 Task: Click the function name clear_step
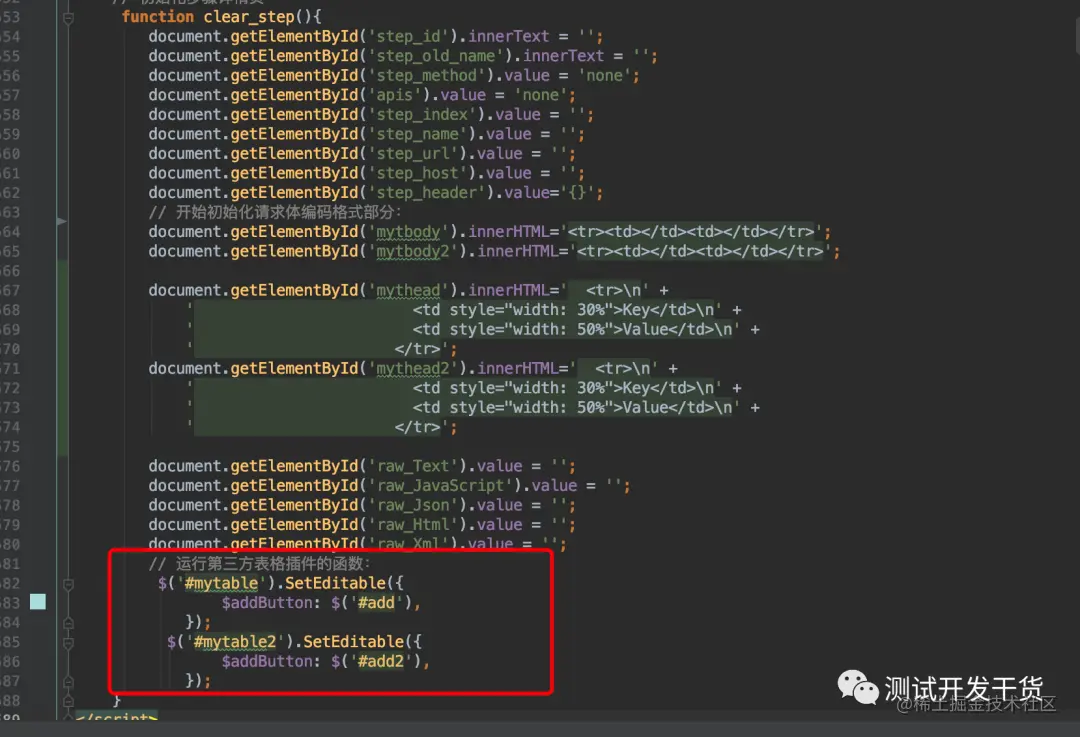pyautogui.click(x=249, y=17)
